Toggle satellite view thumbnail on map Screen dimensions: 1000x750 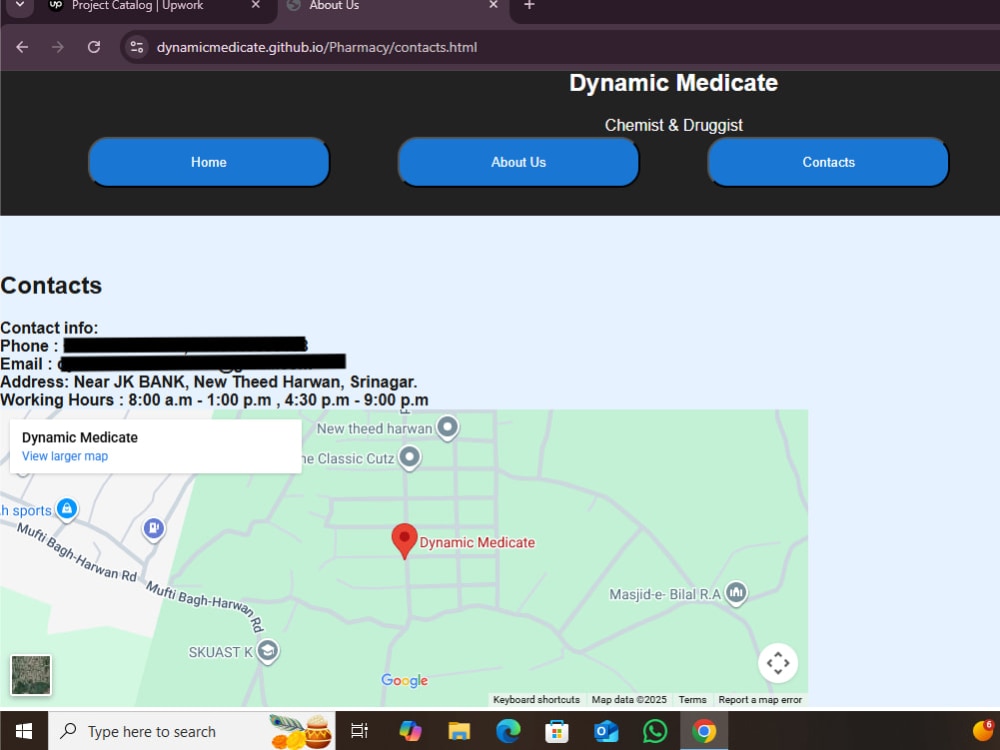(x=31, y=675)
